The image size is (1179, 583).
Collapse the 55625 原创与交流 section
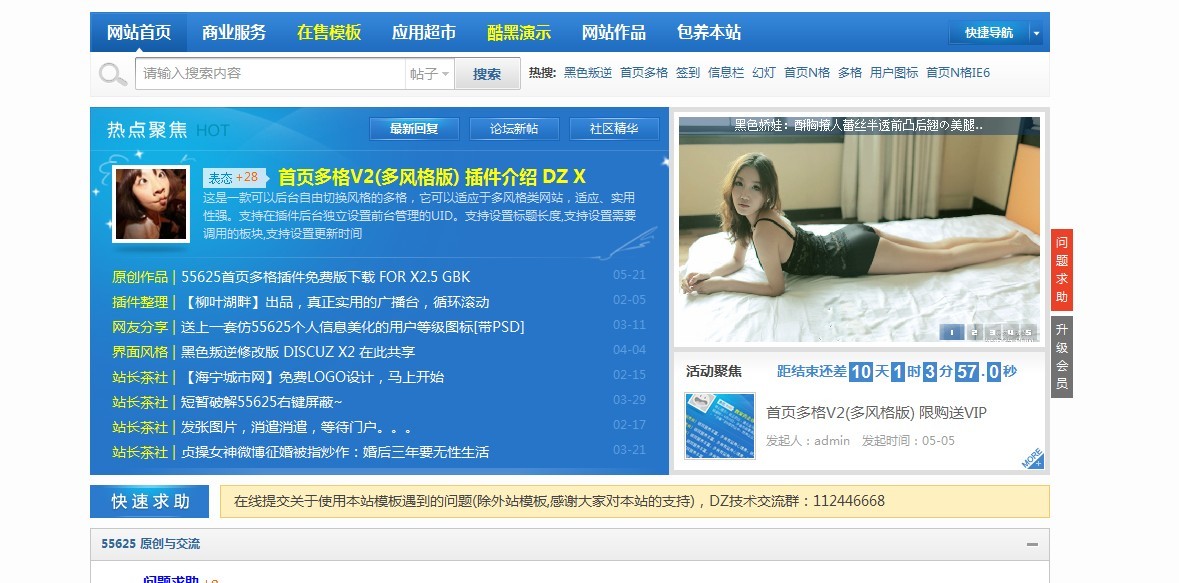pyautogui.click(x=1031, y=546)
